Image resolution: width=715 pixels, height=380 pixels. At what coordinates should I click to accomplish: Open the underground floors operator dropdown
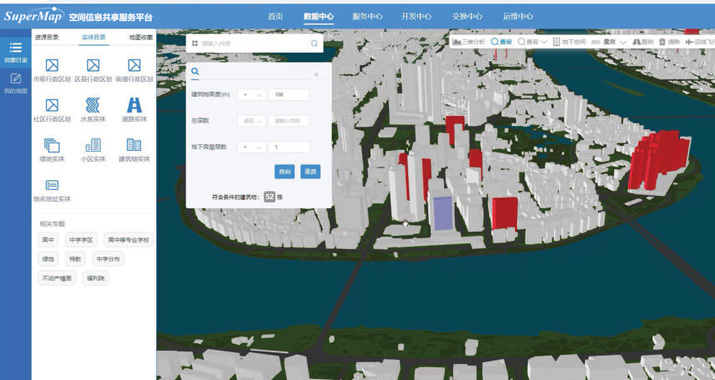[252, 147]
